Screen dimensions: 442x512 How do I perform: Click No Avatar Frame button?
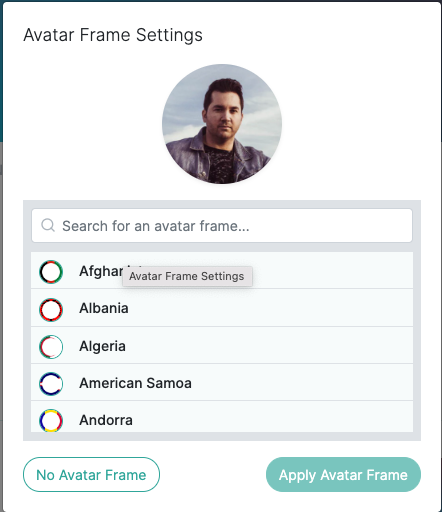(91, 474)
